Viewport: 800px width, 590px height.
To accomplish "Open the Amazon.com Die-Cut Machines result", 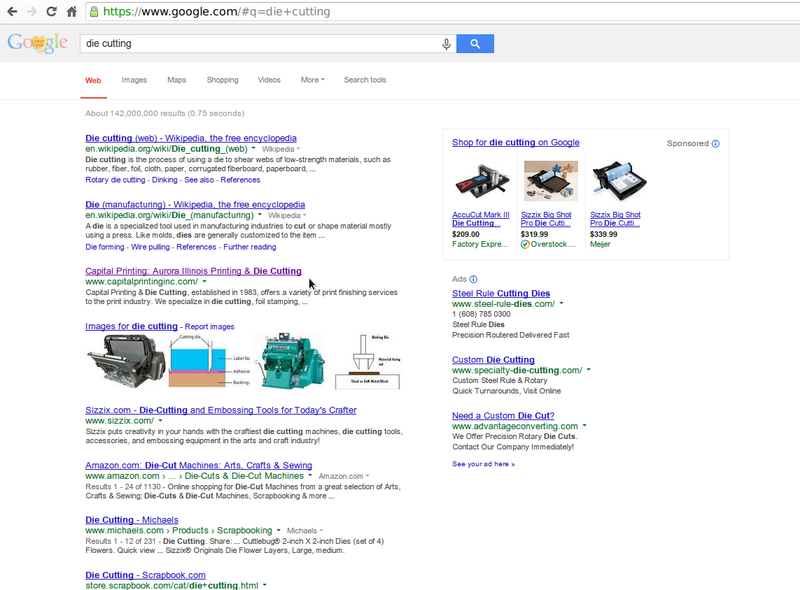I will (198, 465).
